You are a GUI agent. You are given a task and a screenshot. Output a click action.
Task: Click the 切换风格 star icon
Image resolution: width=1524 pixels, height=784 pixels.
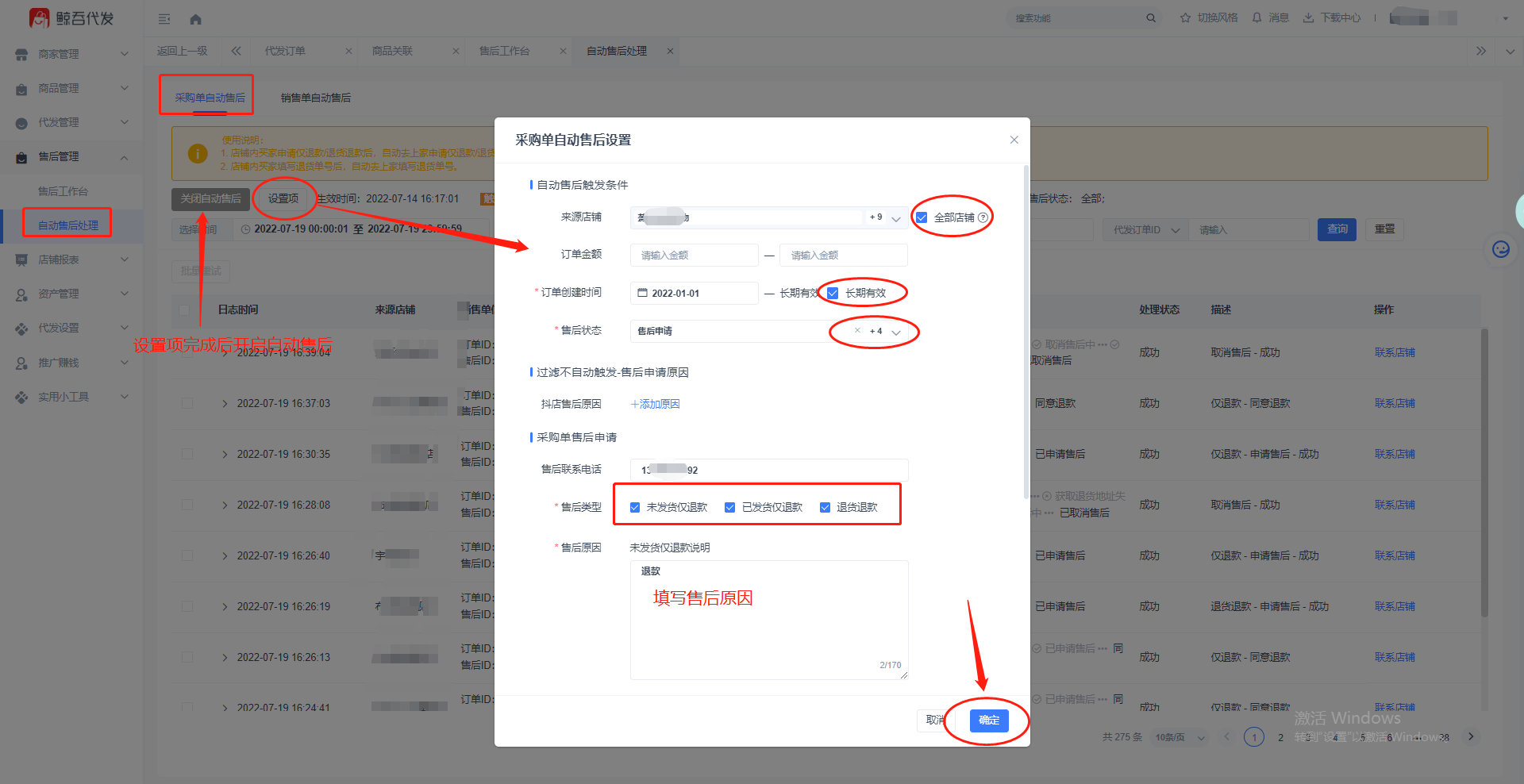tap(1185, 17)
